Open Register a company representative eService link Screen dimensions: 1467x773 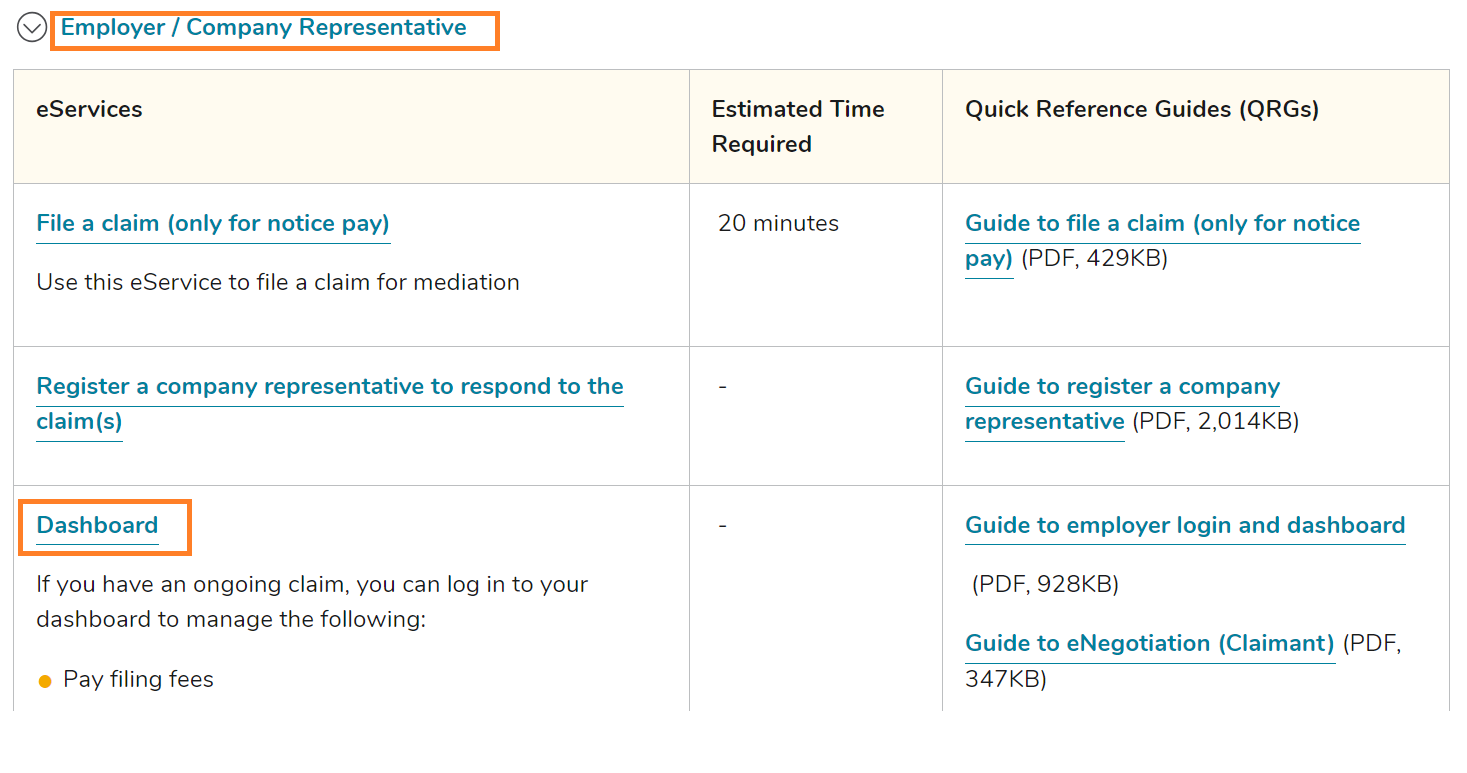[x=330, y=387]
